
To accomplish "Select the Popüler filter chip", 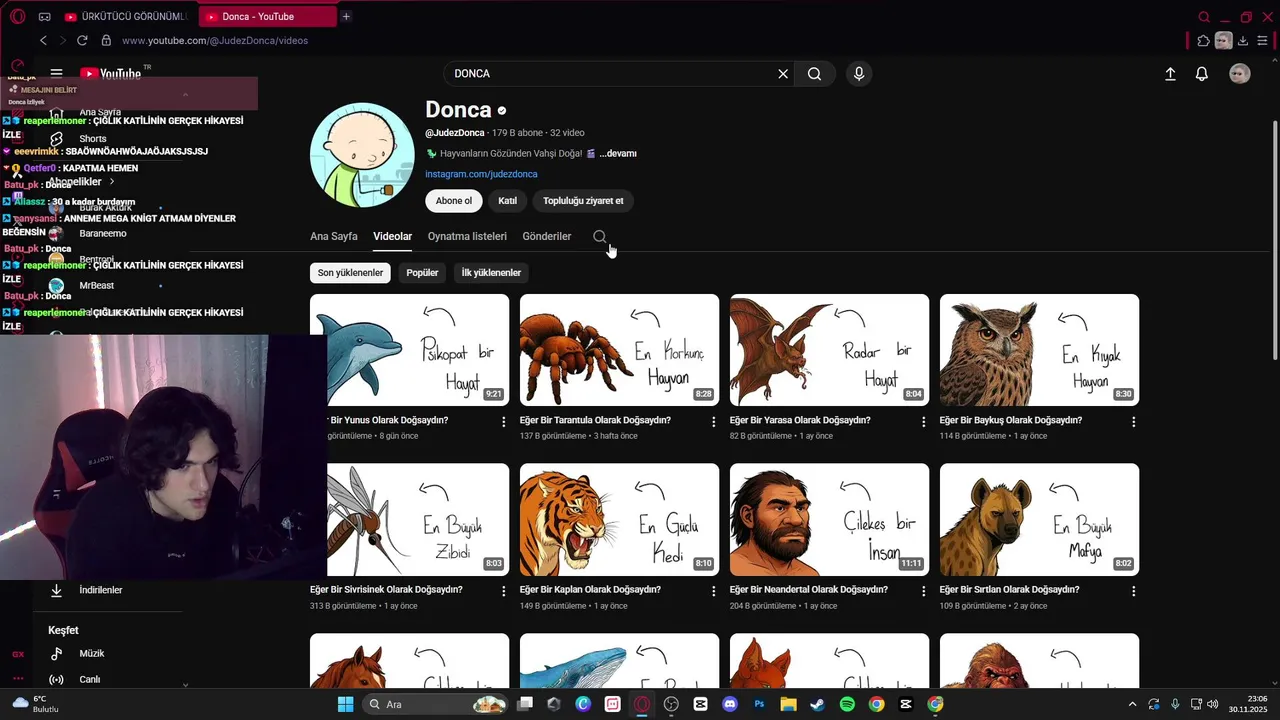I will tap(422, 273).
